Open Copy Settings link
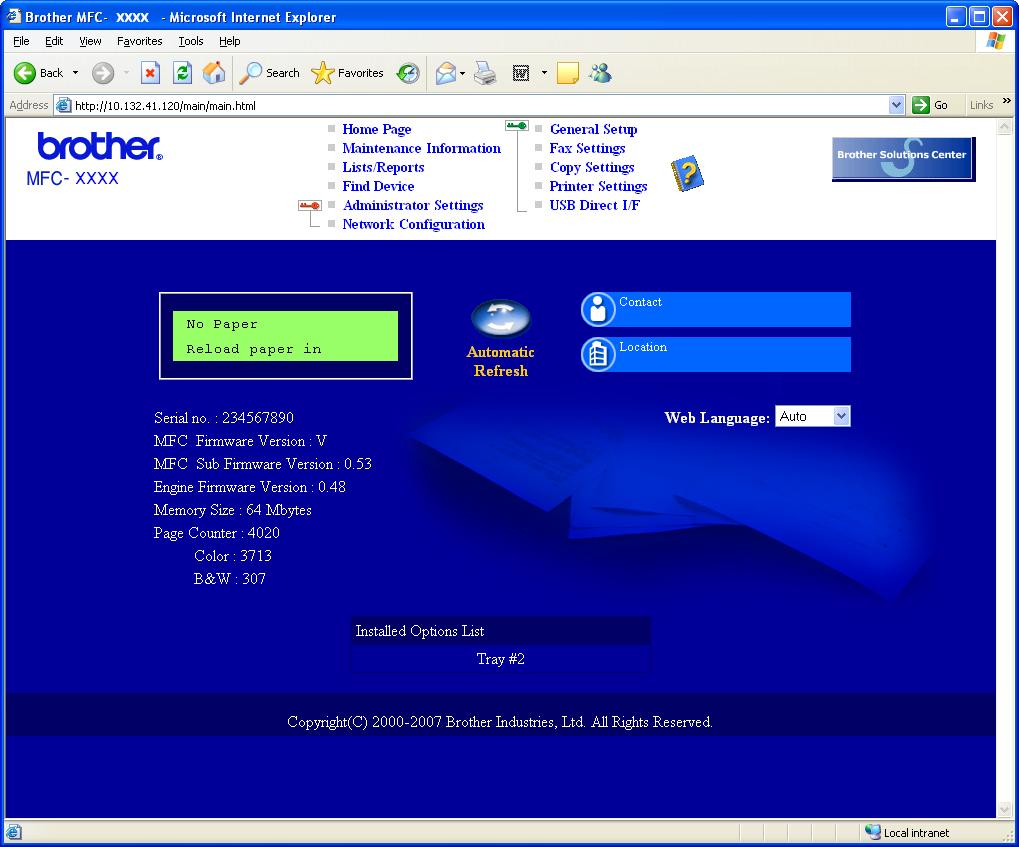This screenshot has width=1019, height=847. coord(592,167)
